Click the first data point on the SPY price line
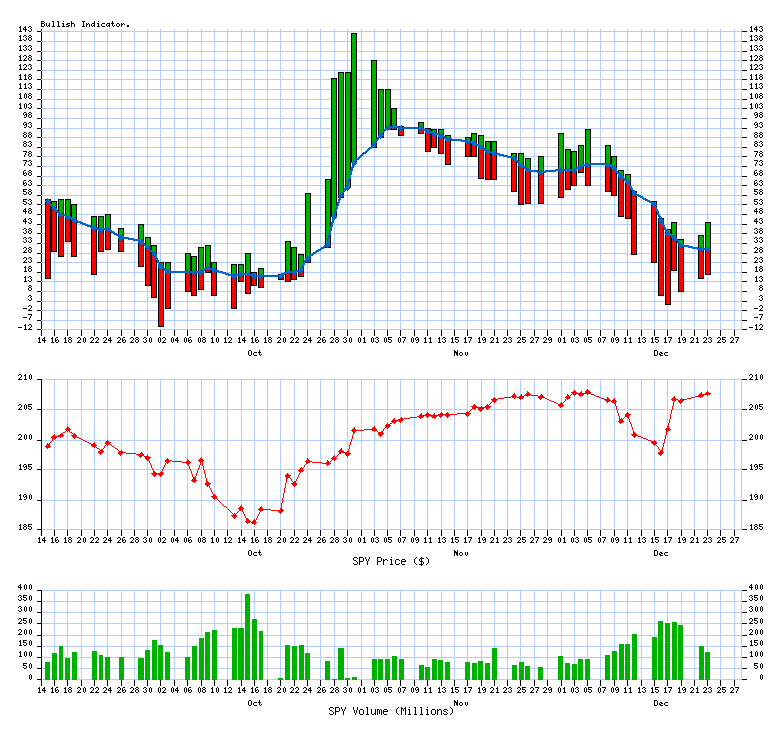 tap(47, 446)
